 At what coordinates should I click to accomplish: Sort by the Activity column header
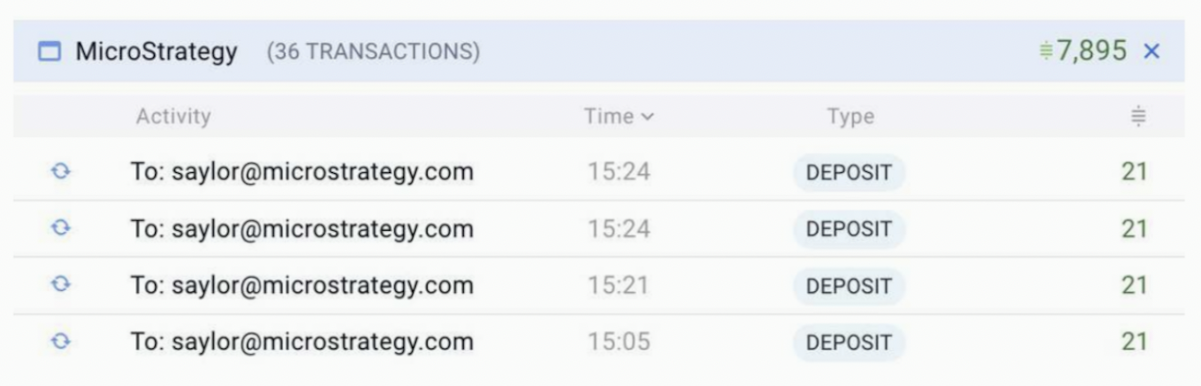point(173,117)
